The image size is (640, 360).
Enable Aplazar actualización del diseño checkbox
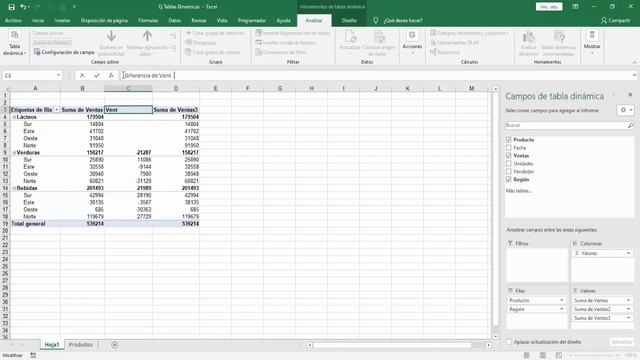pos(509,342)
